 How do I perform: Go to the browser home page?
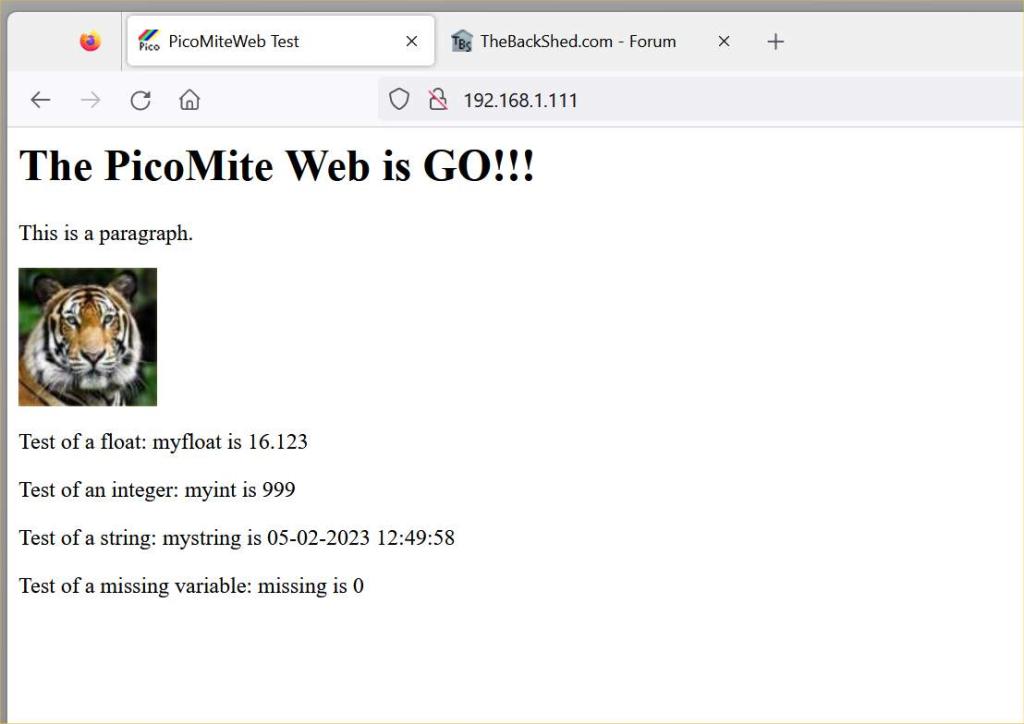(189, 100)
